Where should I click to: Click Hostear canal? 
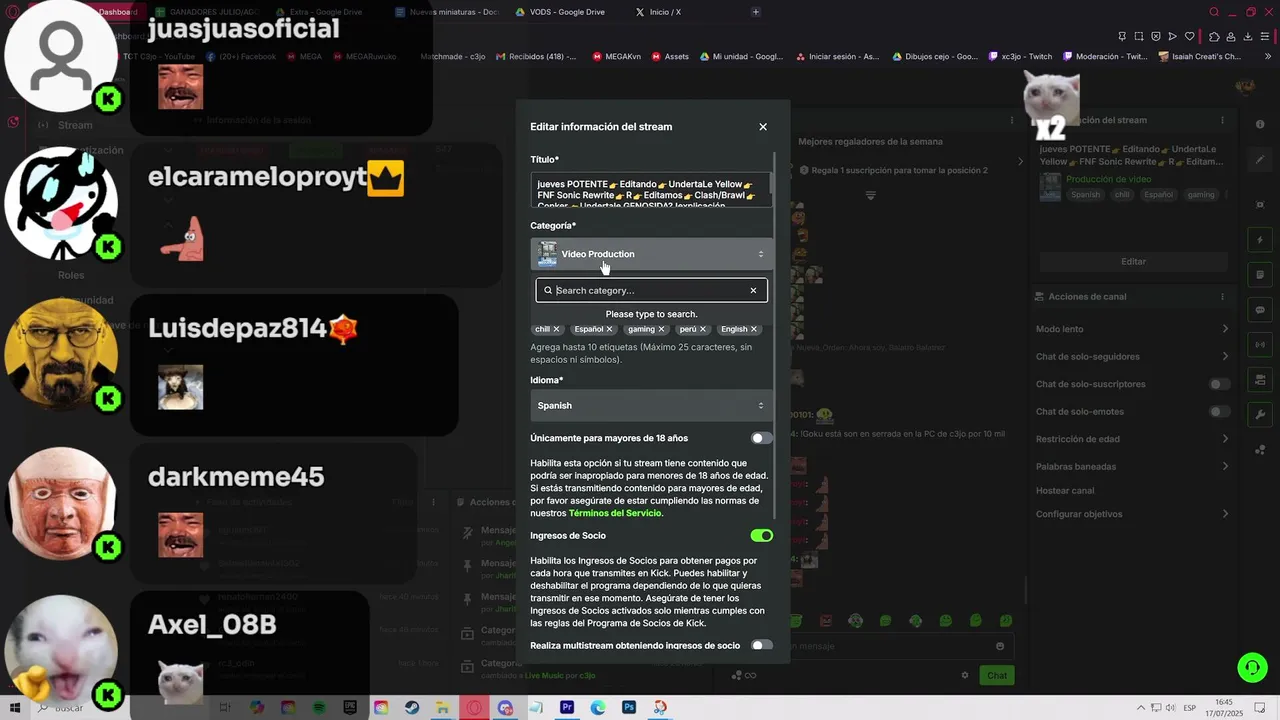click(1065, 491)
